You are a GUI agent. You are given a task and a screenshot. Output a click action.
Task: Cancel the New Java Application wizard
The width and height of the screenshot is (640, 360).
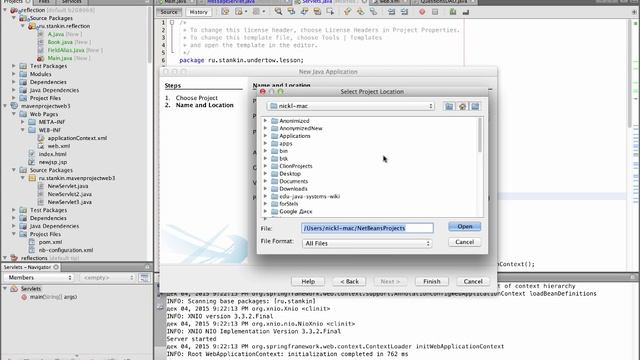coord(473,281)
